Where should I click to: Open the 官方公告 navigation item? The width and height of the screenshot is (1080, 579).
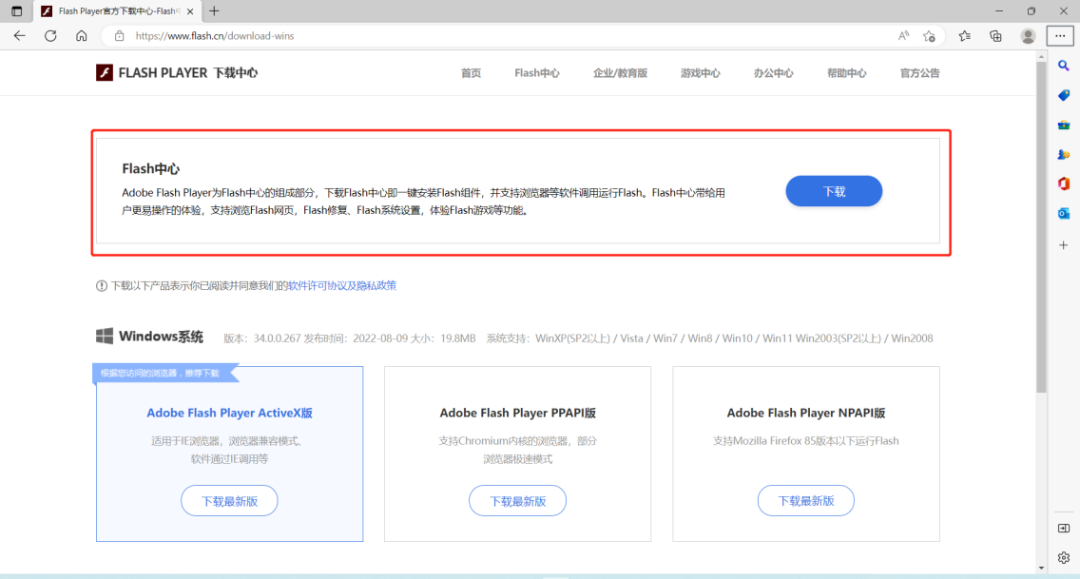click(x=920, y=73)
